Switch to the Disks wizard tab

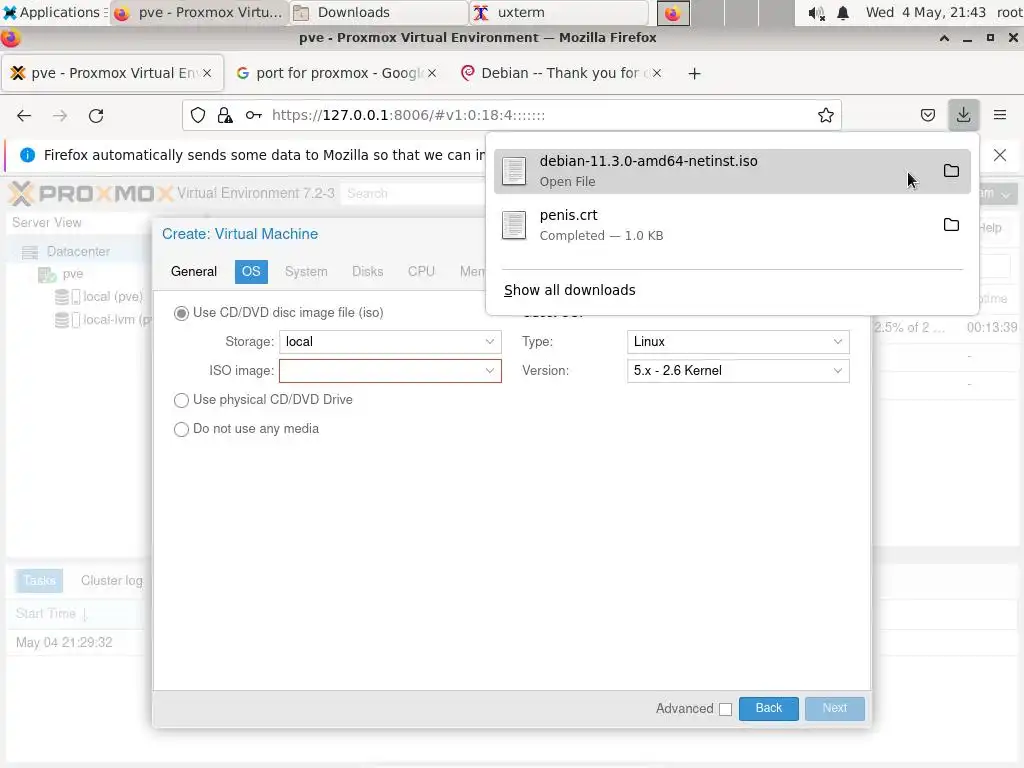[x=367, y=272]
